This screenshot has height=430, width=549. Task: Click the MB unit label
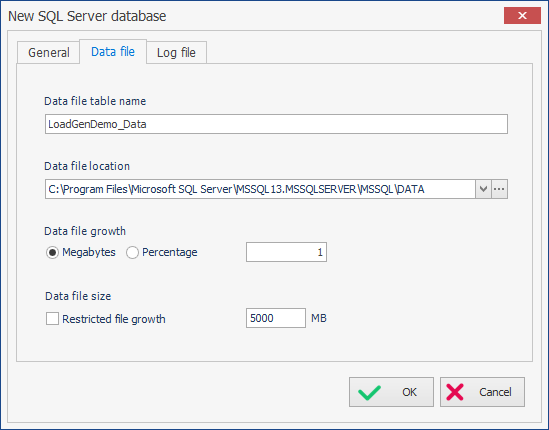coord(319,318)
